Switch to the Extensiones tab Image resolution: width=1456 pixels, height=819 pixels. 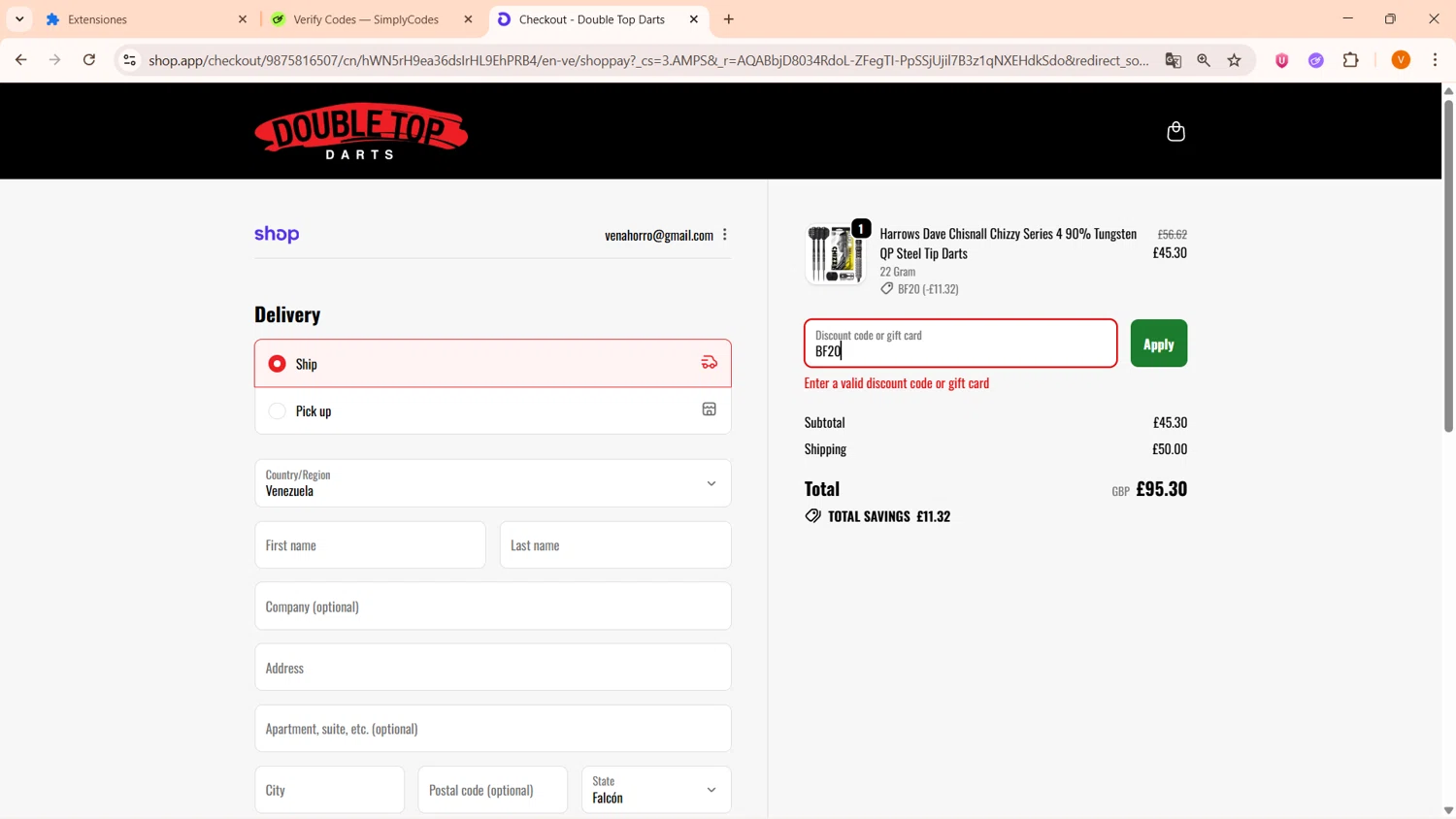tap(146, 19)
